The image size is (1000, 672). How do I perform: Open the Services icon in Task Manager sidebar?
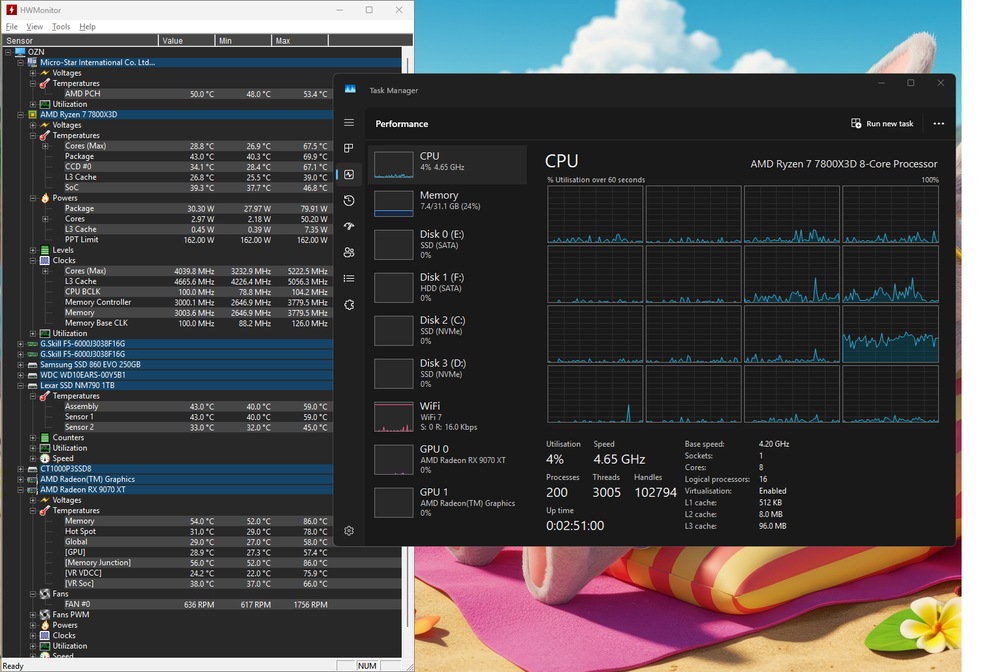(349, 305)
